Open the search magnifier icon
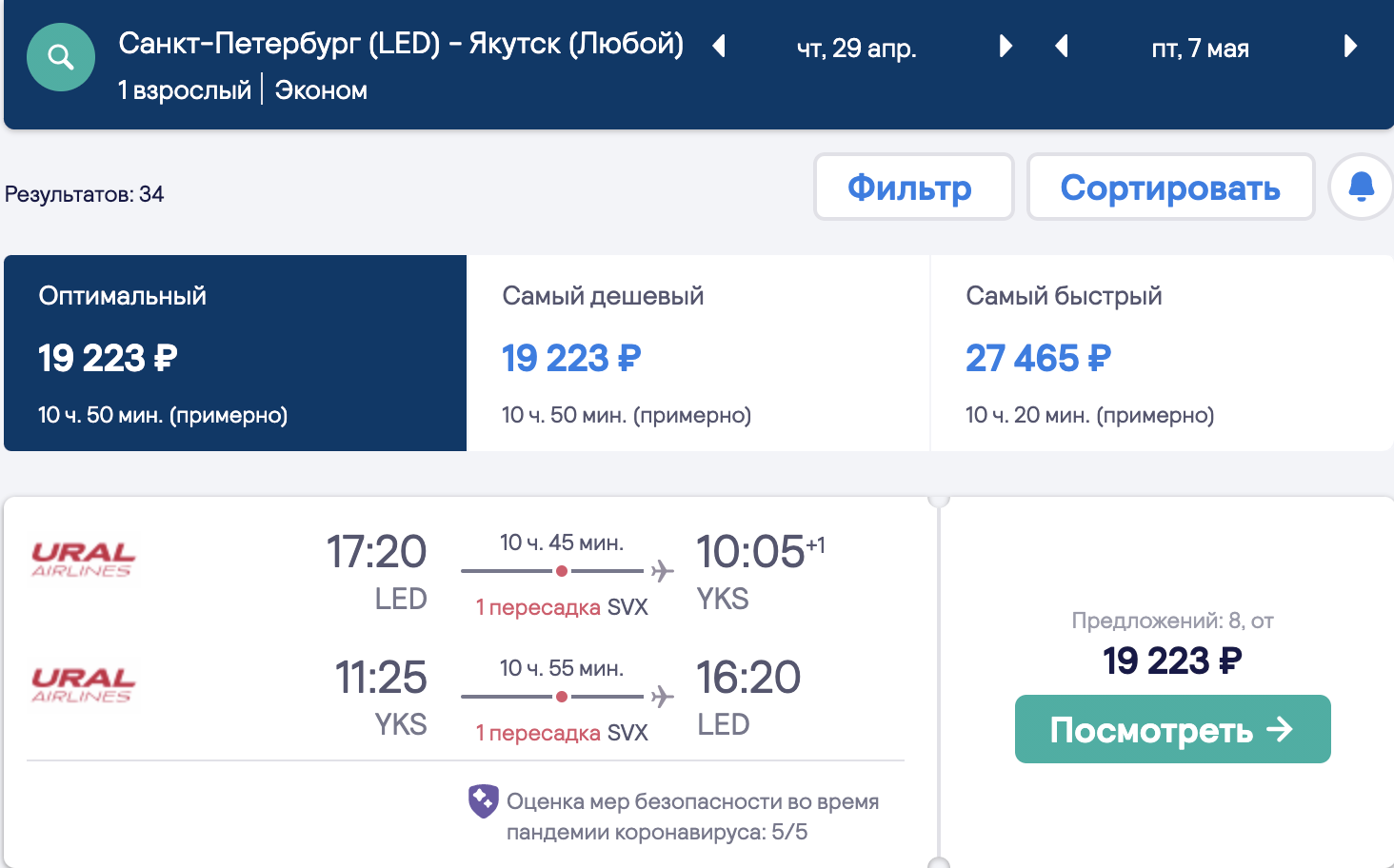1394x868 pixels. [61, 57]
